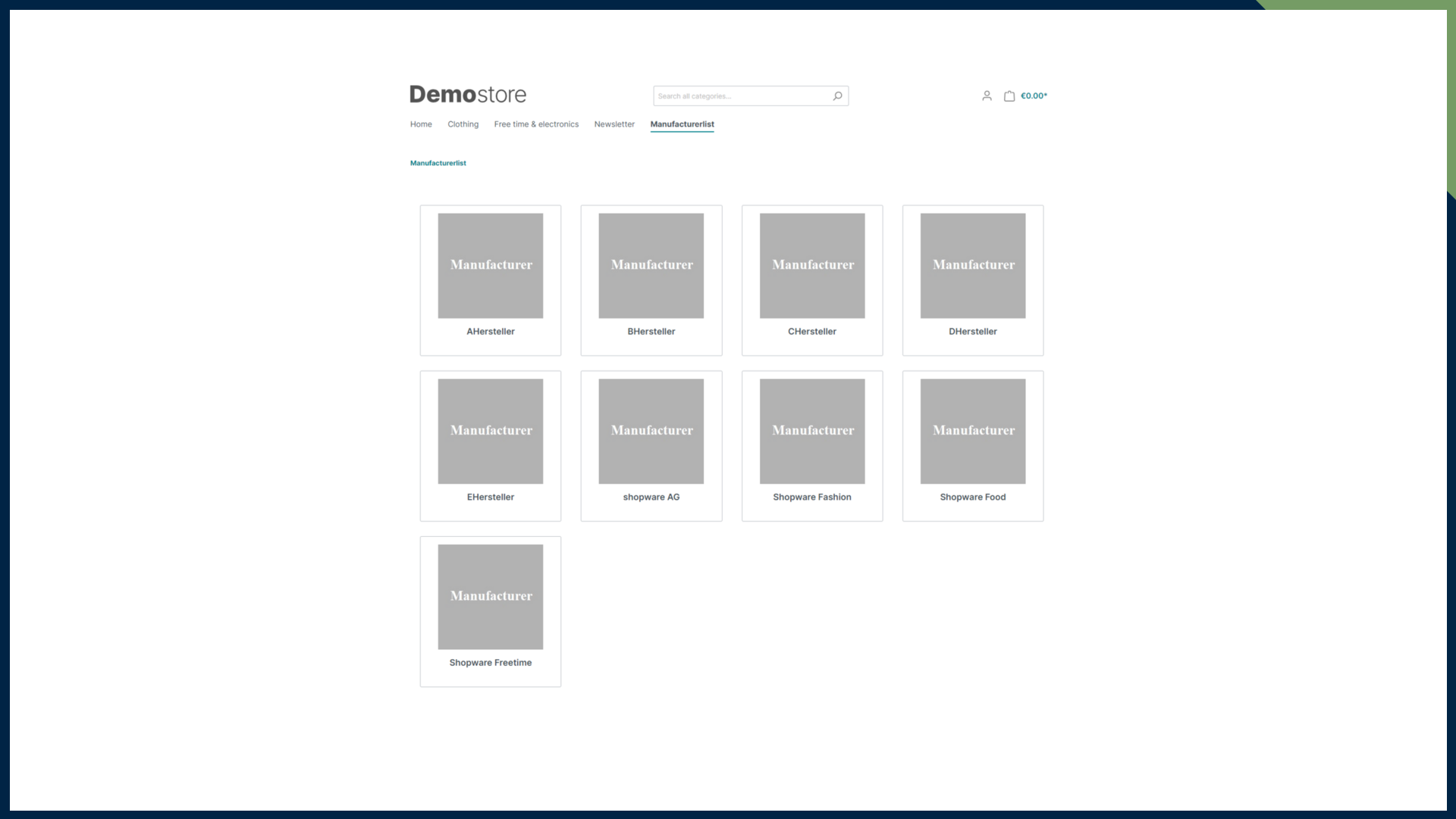Image resolution: width=1456 pixels, height=819 pixels.
Task: Click the CHersteller name label
Action: [x=812, y=331]
